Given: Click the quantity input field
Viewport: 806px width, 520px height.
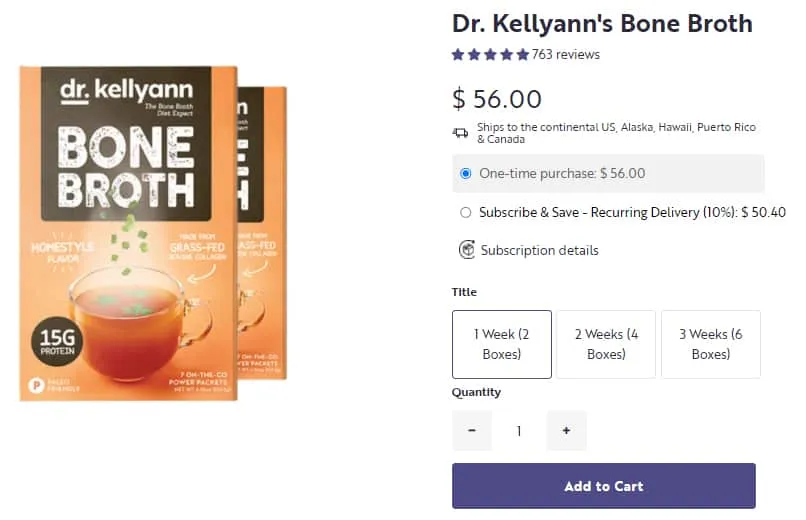Looking at the screenshot, I should (519, 431).
